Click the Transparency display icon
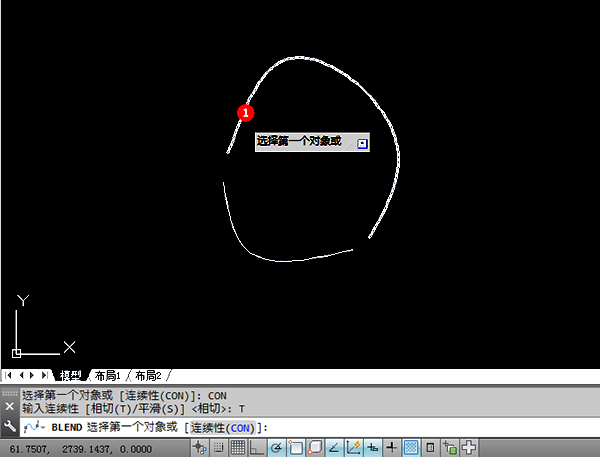 (x=411, y=447)
